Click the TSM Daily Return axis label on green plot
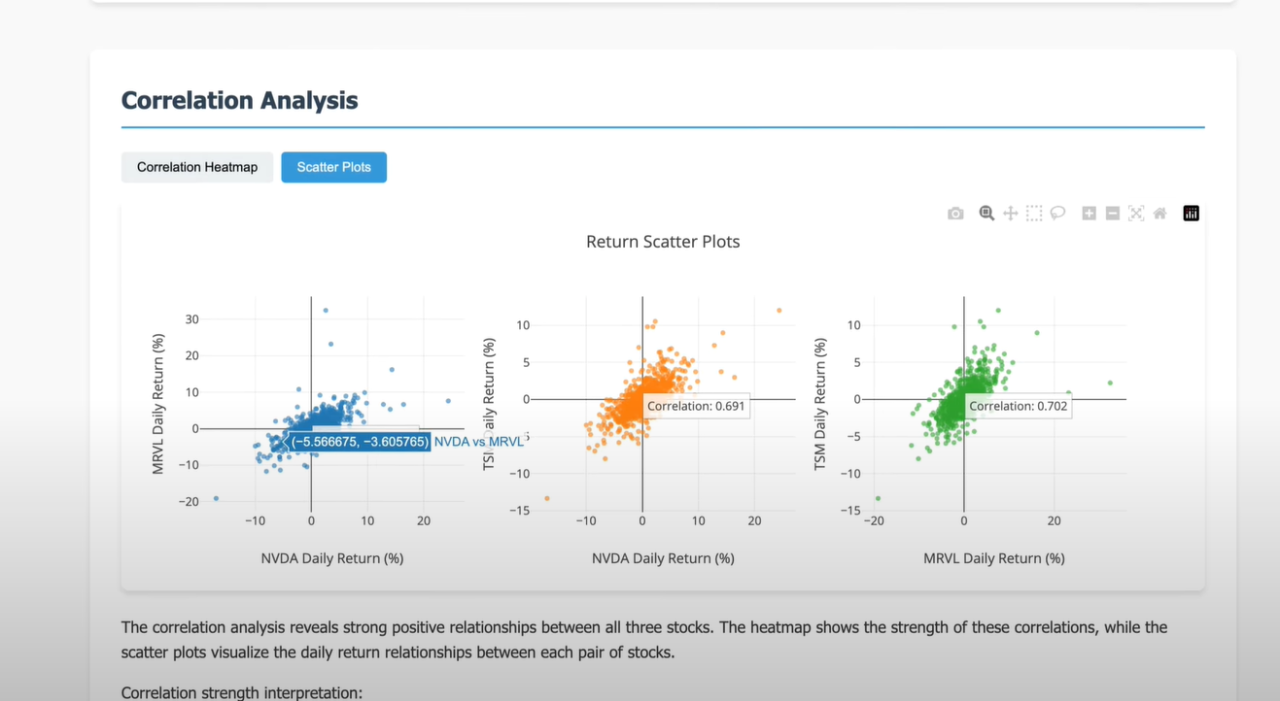The width and height of the screenshot is (1280, 701). pyautogui.click(x=821, y=405)
